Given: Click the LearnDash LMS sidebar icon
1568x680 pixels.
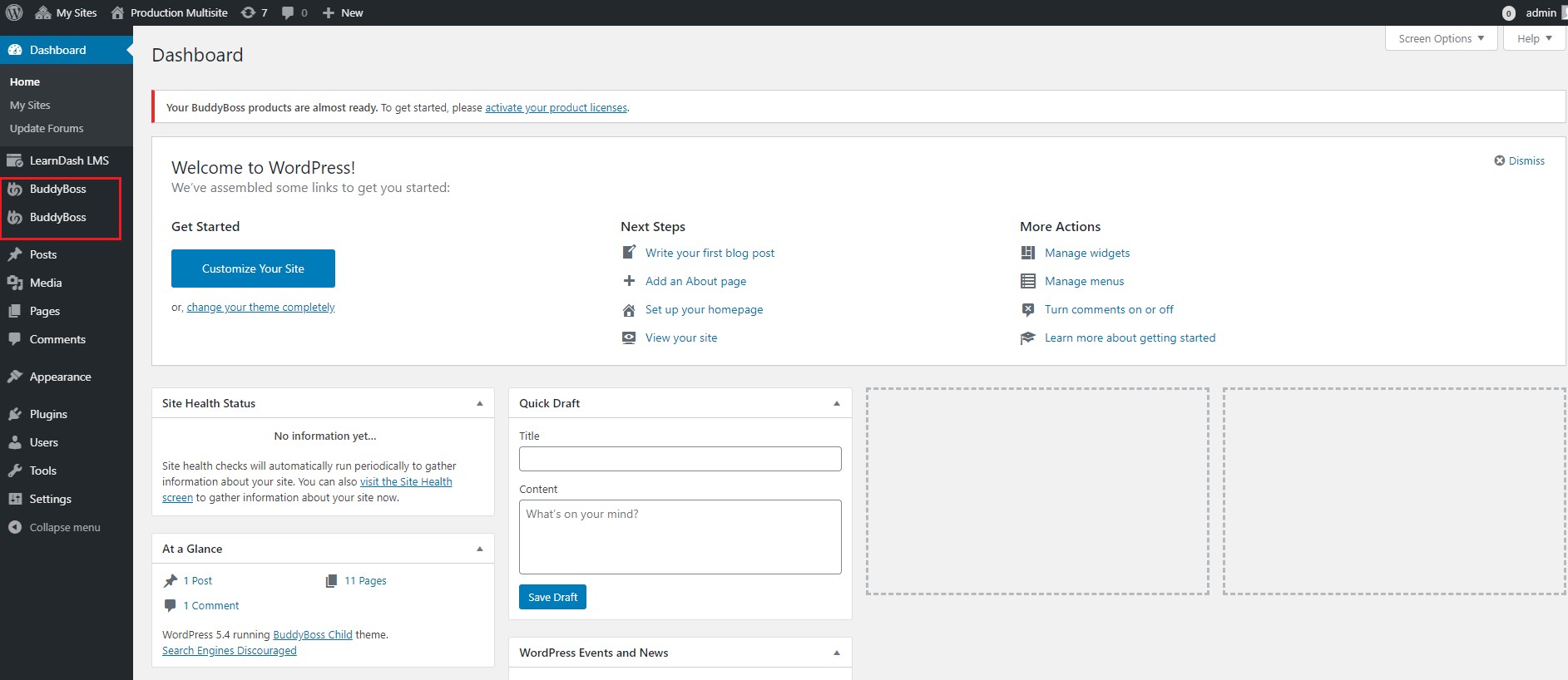Looking at the screenshot, I should pyautogui.click(x=15, y=160).
